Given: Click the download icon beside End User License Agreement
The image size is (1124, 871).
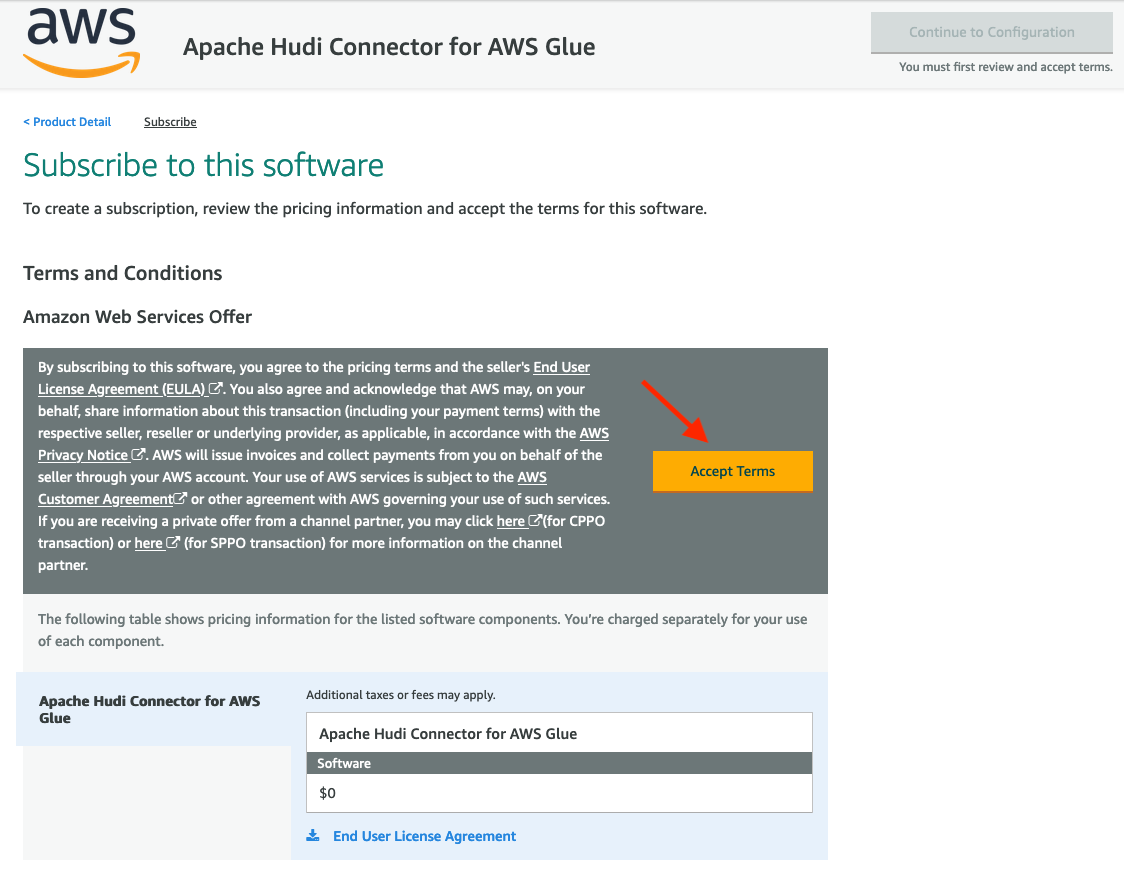Looking at the screenshot, I should tap(313, 836).
